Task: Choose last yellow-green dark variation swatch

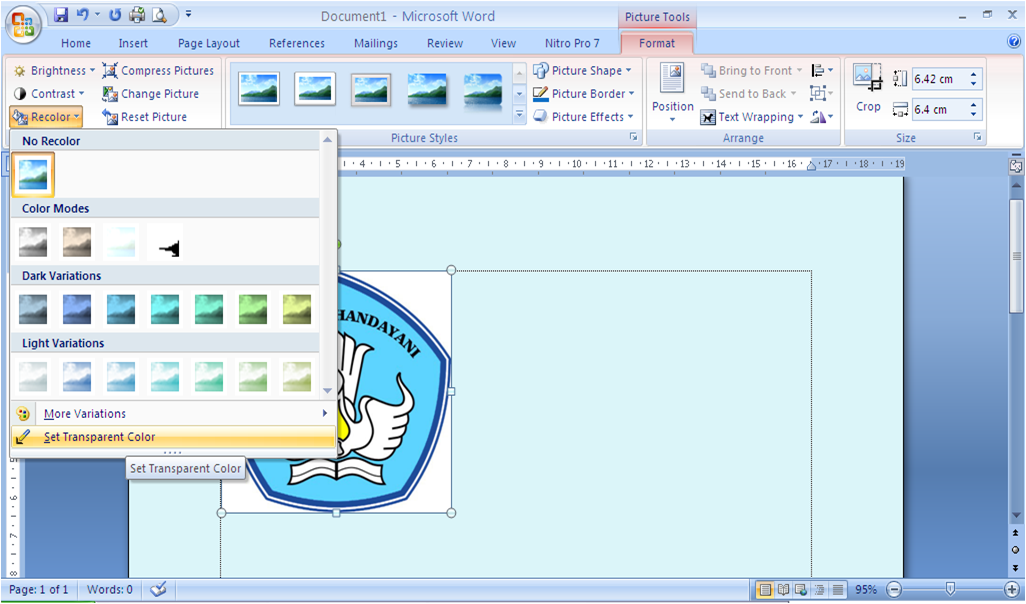Action: coord(296,309)
